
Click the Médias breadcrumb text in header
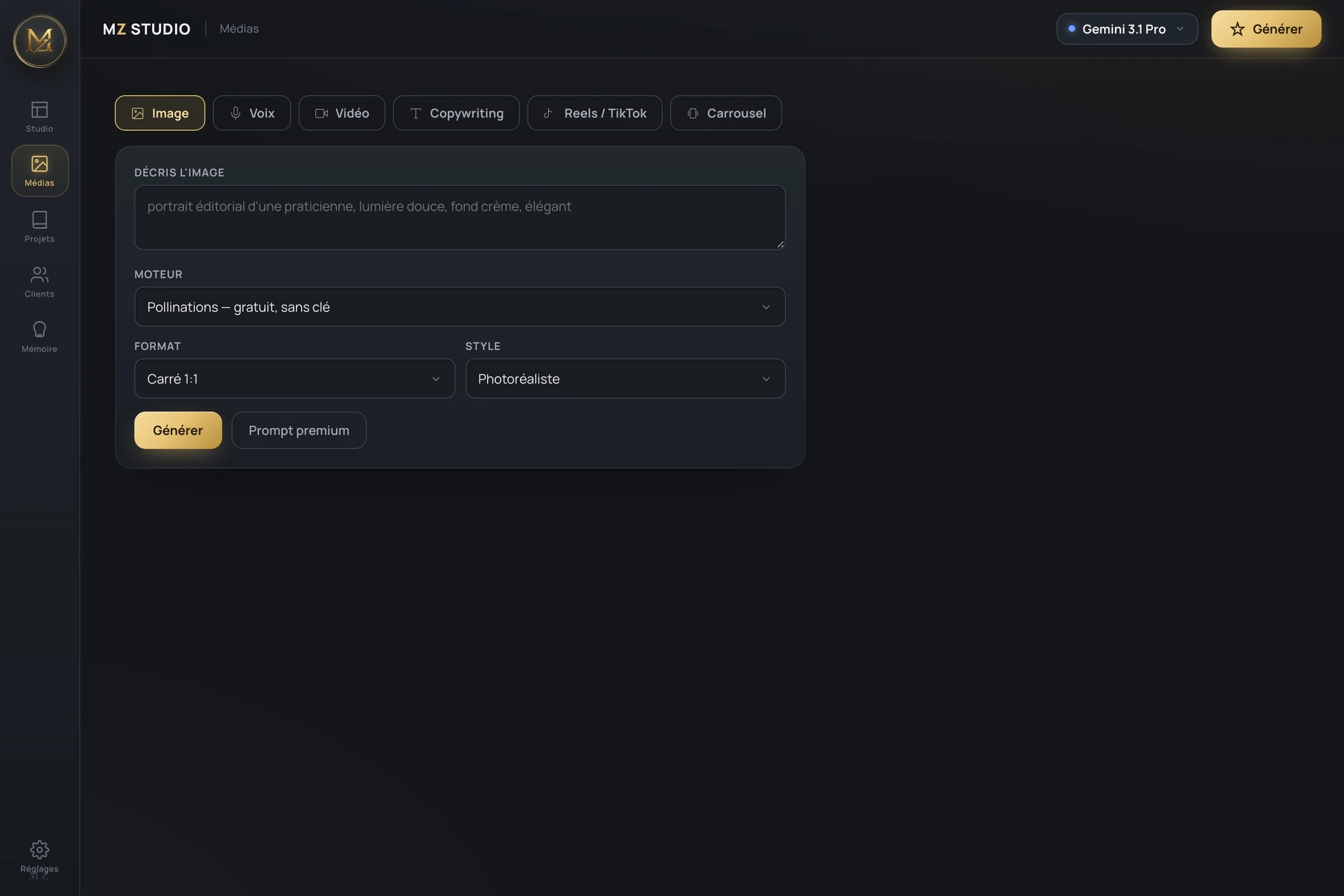239,29
